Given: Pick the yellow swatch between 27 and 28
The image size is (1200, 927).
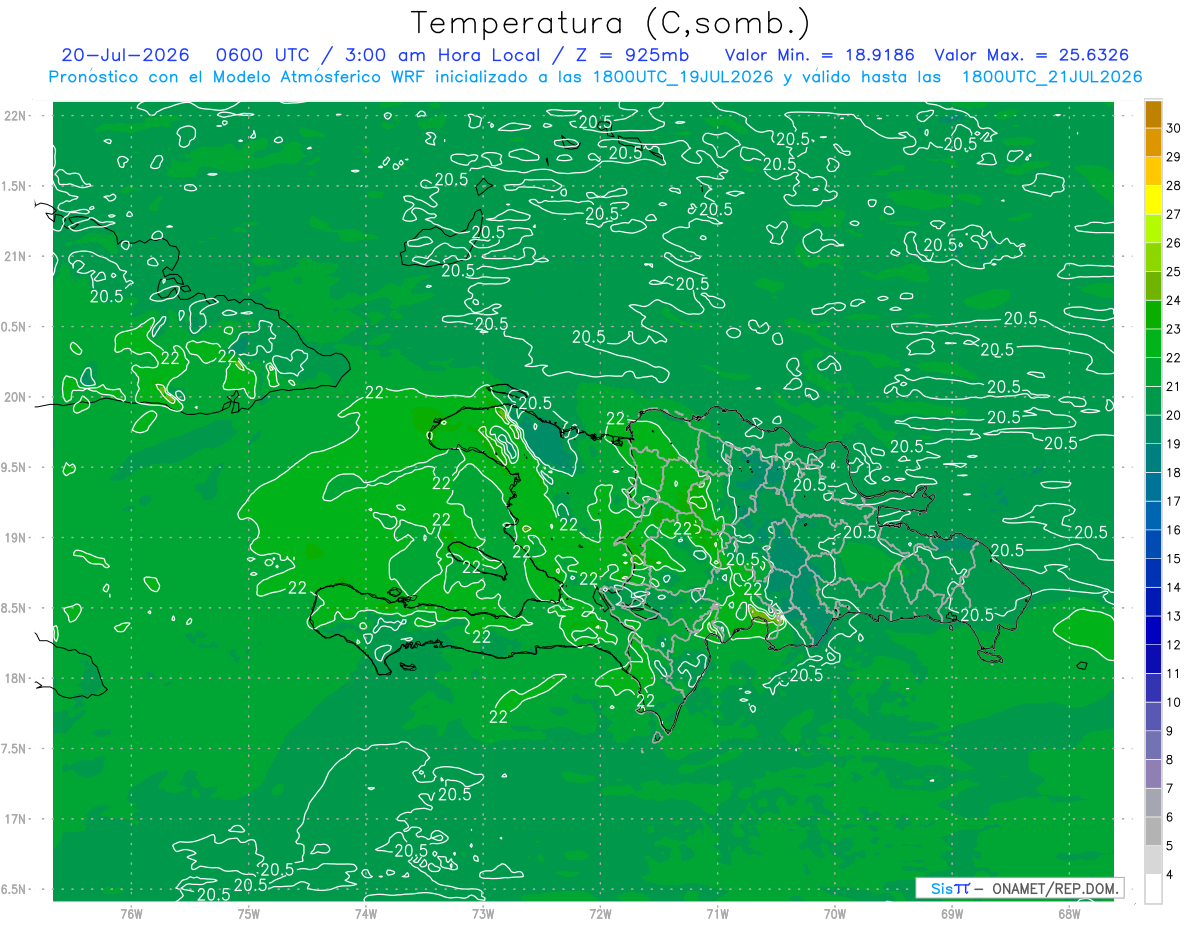Looking at the screenshot, I should point(1153,200).
